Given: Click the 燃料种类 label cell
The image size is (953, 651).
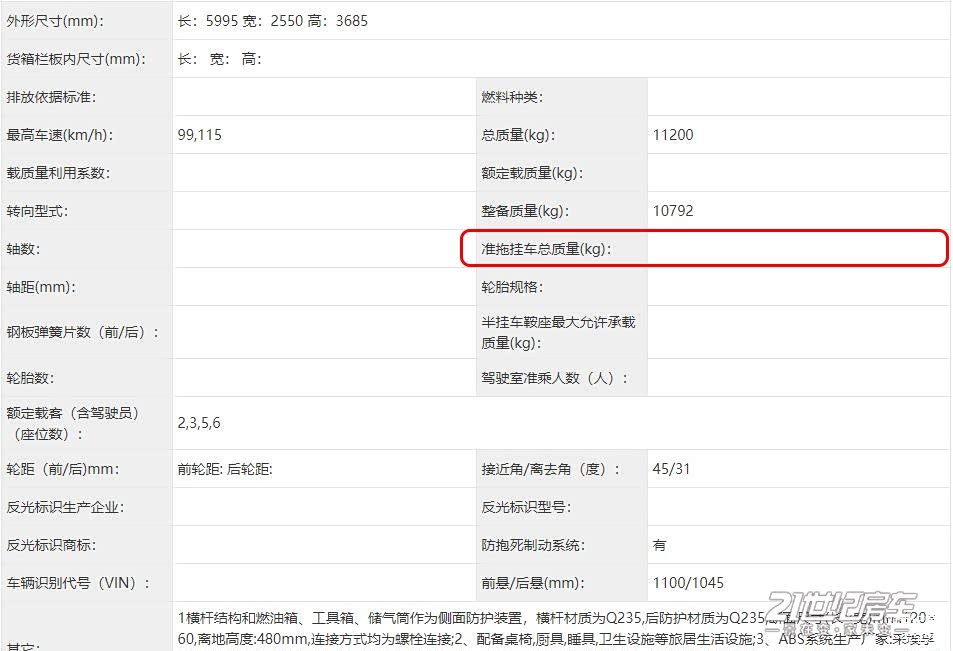Looking at the screenshot, I should (x=512, y=97).
